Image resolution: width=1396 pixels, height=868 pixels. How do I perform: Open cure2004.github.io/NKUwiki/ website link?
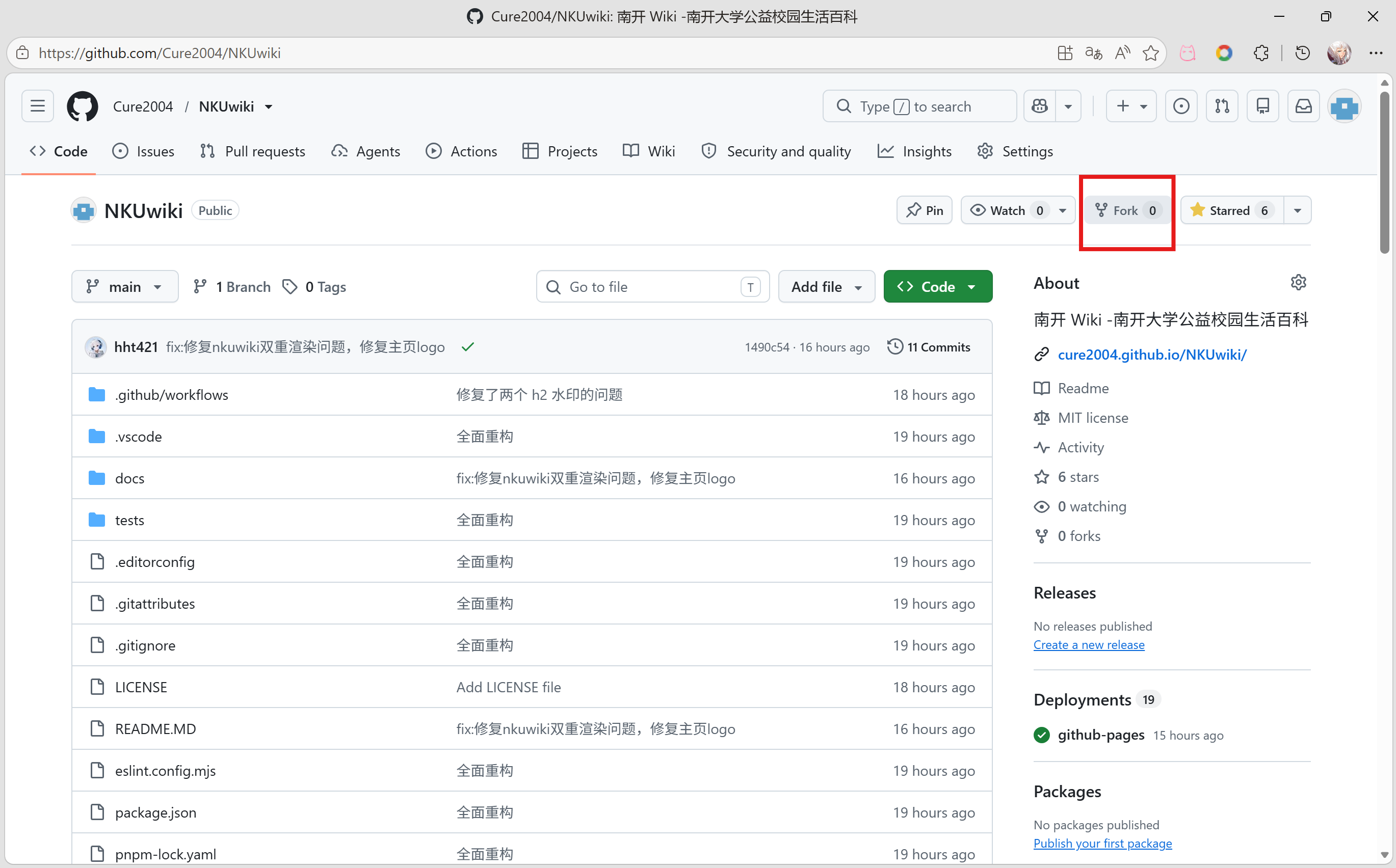(x=1152, y=355)
